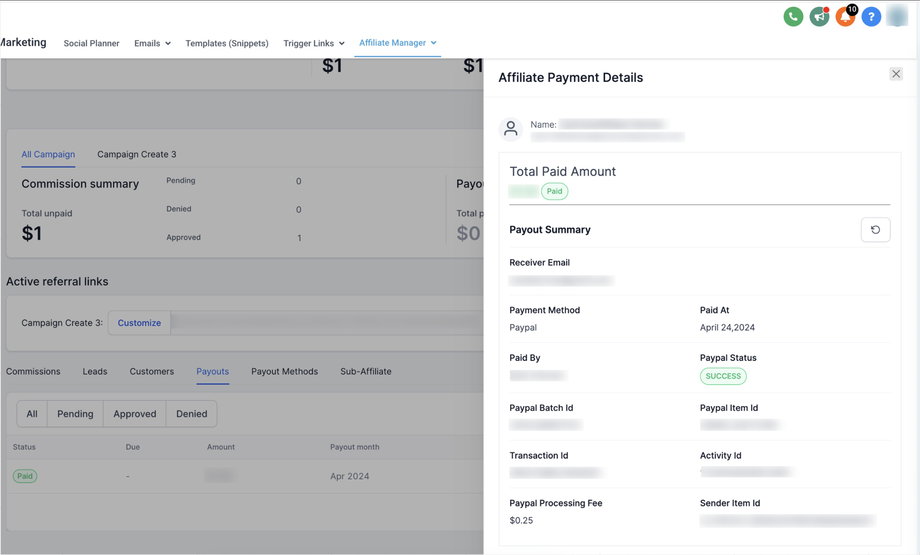The width and height of the screenshot is (920, 555).
Task: Open the Social Planner menu item
Action: pos(91,43)
